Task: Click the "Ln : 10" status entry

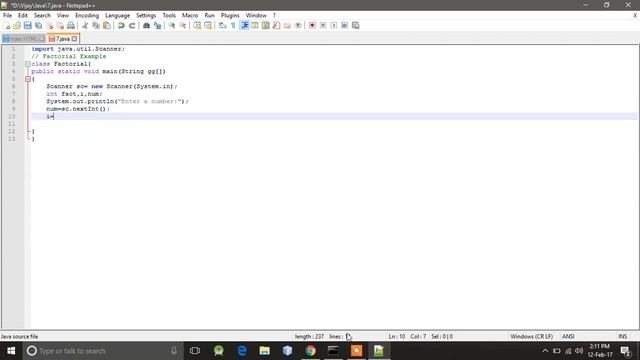Action: click(396, 336)
